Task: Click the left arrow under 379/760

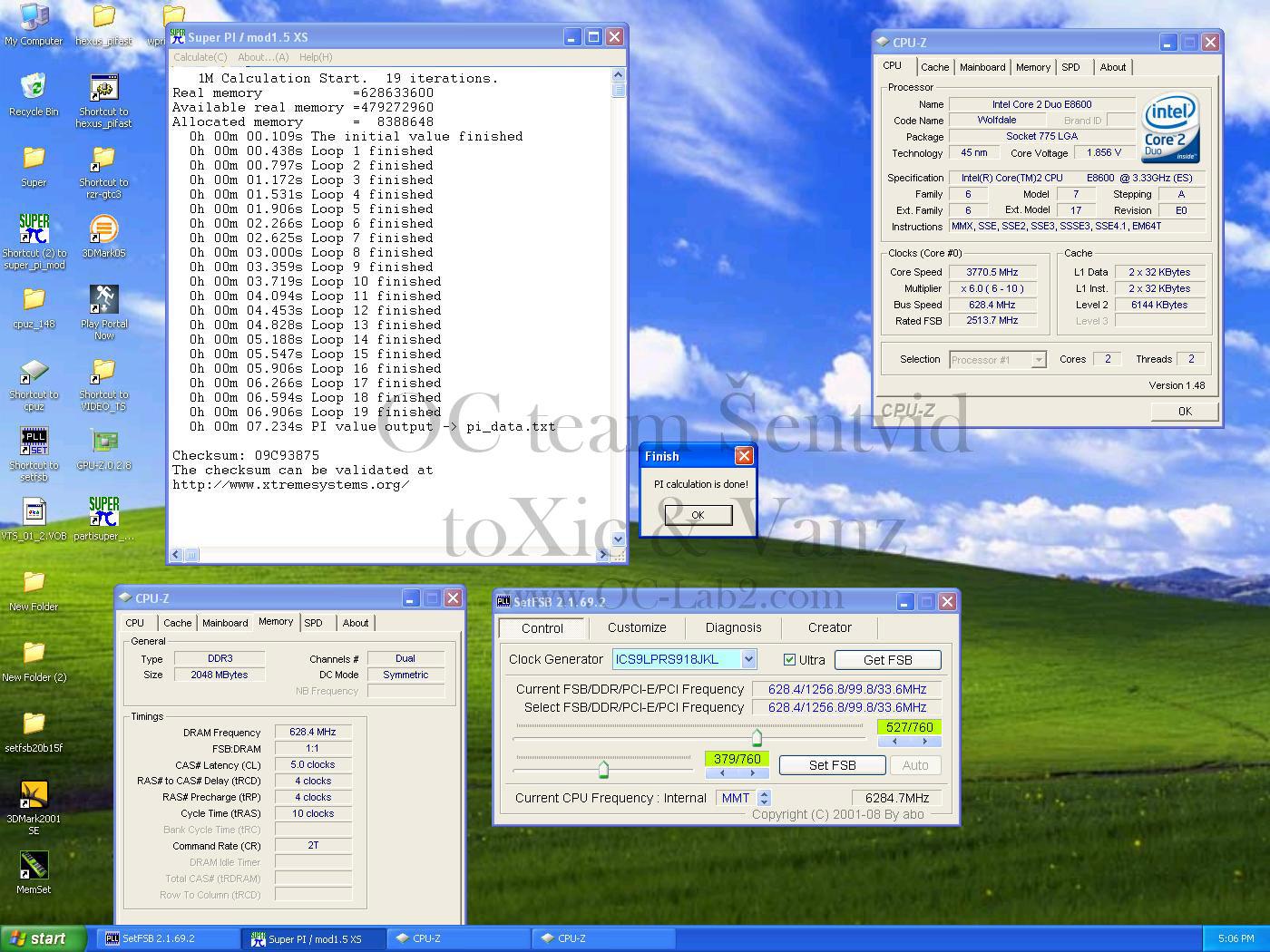Action: pos(722,773)
